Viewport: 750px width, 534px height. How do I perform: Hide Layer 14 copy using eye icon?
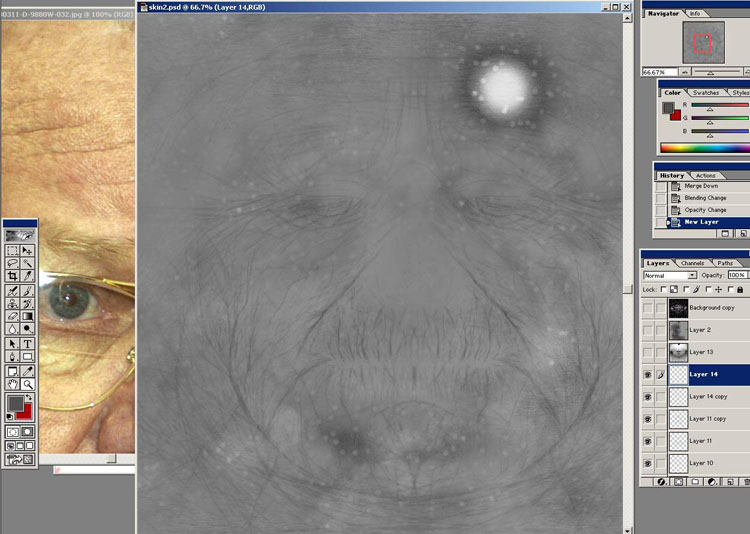pyautogui.click(x=647, y=397)
